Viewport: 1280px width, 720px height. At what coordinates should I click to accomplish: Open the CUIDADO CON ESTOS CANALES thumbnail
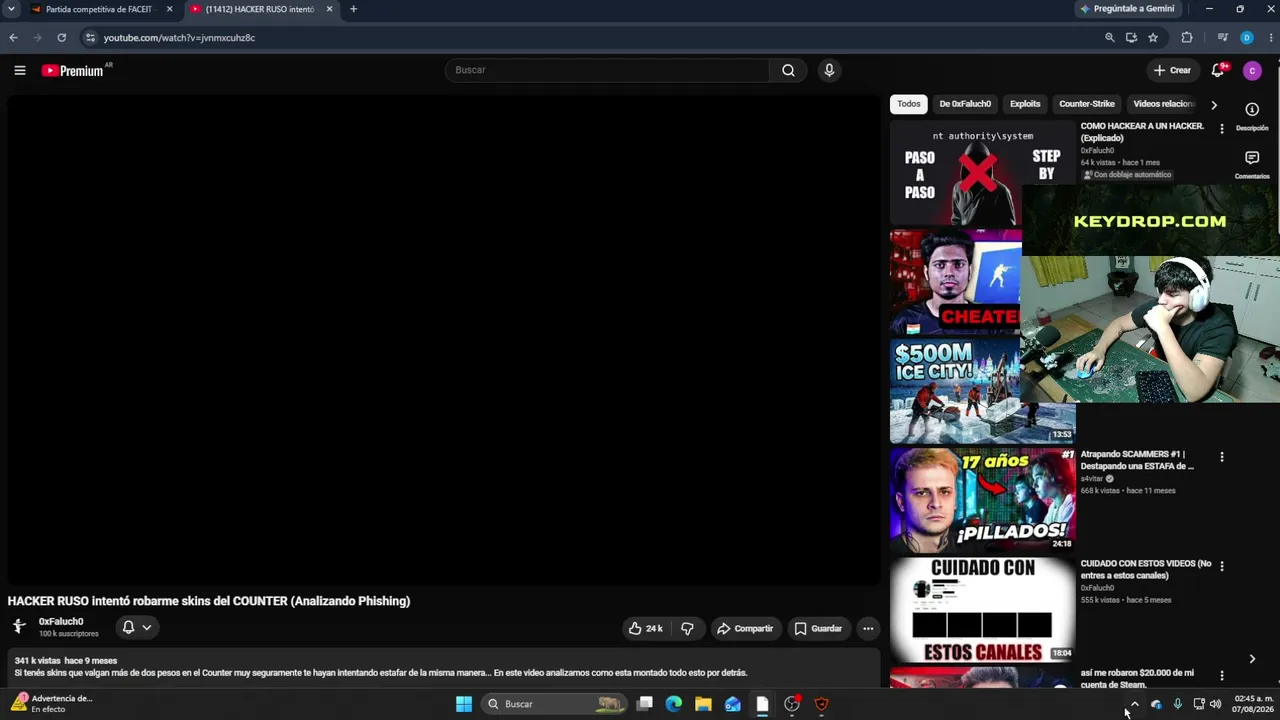coord(983,610)
